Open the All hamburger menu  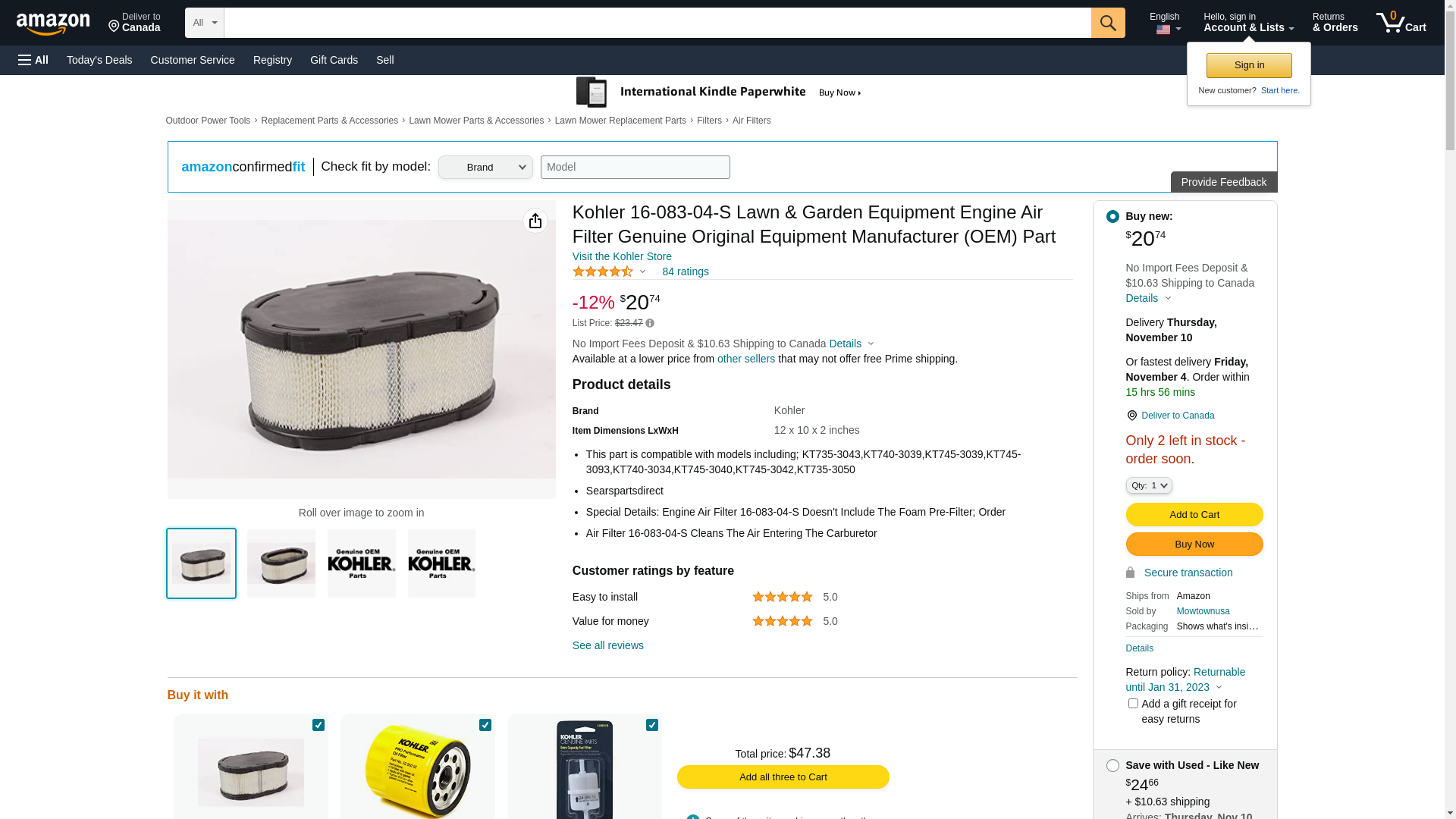click(x=33, y=60)
